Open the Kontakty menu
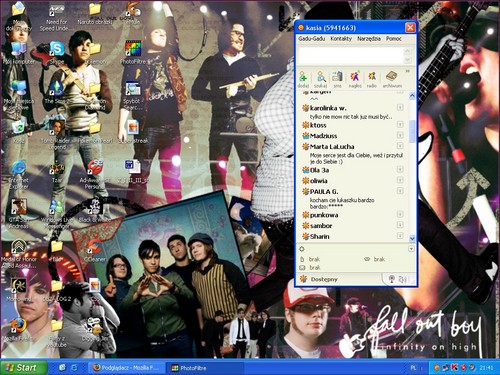Viewport: 500px width, 375px height. point(341,39)
